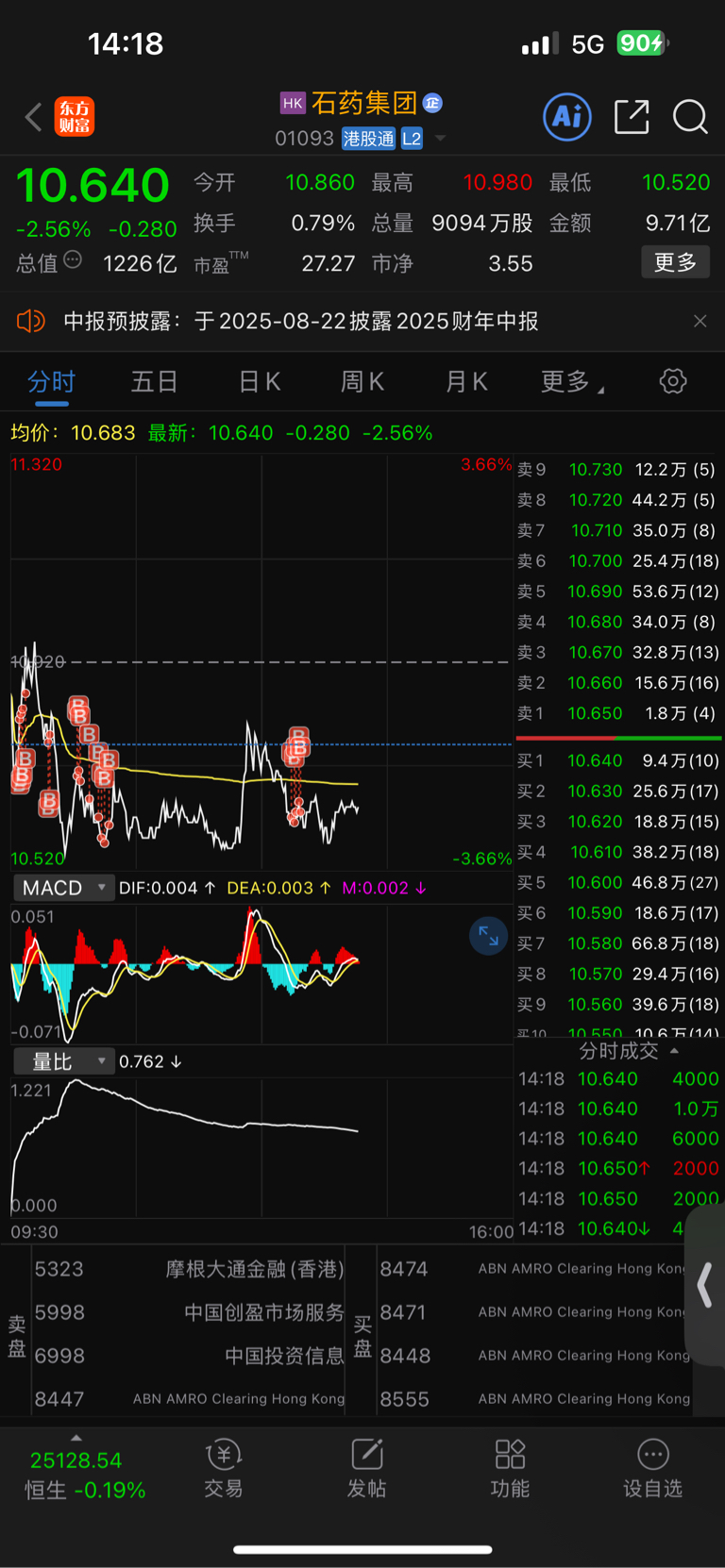725x1568 pixels.
Task: Select the 买9 10.560 order row
Action: click(618, 1004)
